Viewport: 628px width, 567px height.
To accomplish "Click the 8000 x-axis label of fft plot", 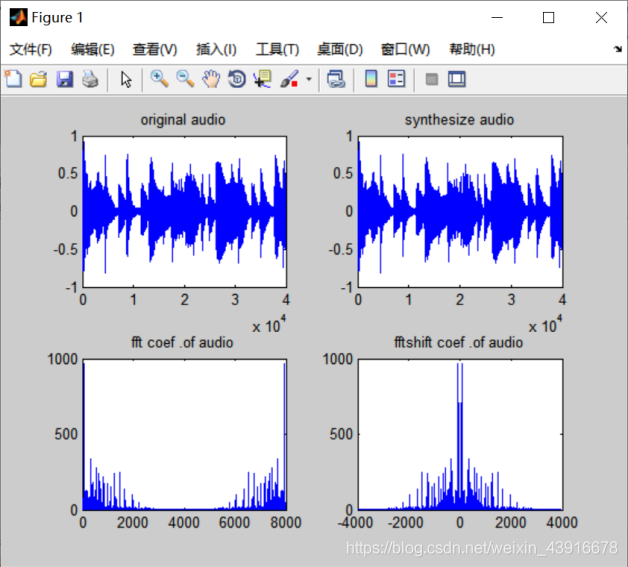I will click(286, 523).
